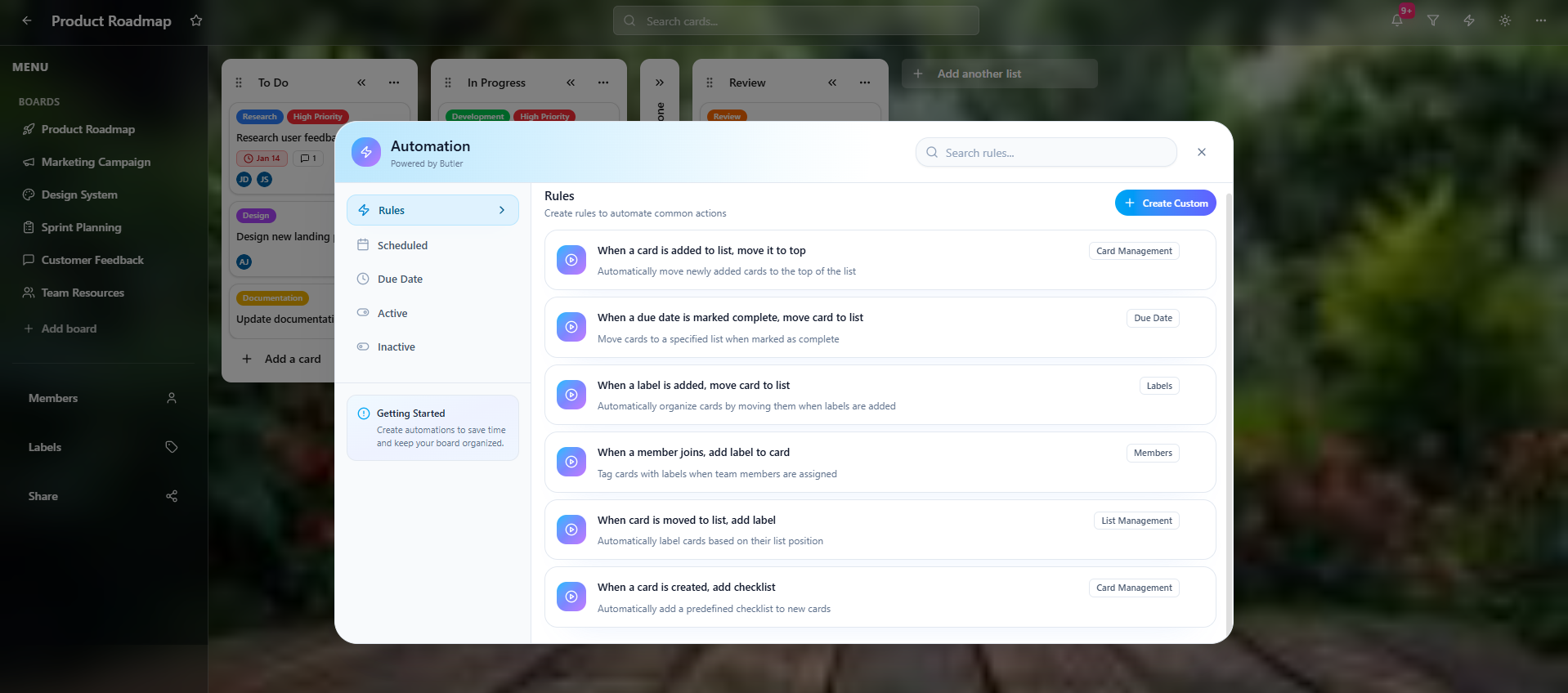Close the Automation dialog
This screenshot has width=1568, height=693.
tap(1202, 152)
